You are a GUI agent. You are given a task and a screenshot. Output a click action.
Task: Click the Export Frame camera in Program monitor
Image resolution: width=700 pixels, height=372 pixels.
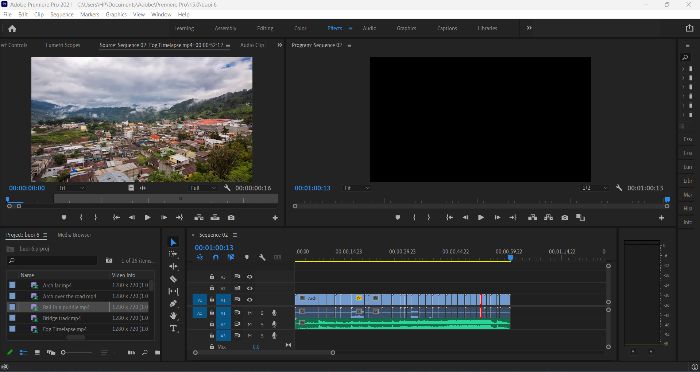point(565,217)
